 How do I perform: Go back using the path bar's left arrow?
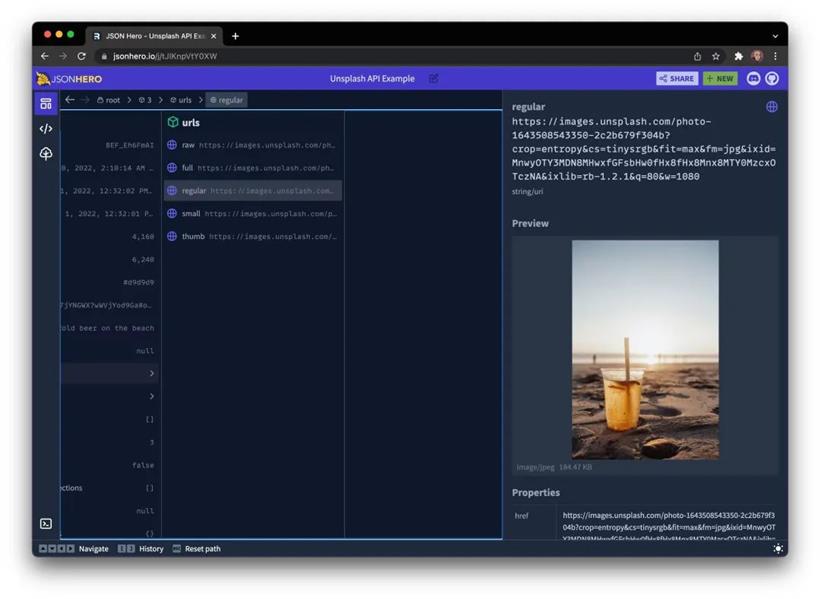click(70, 99)
